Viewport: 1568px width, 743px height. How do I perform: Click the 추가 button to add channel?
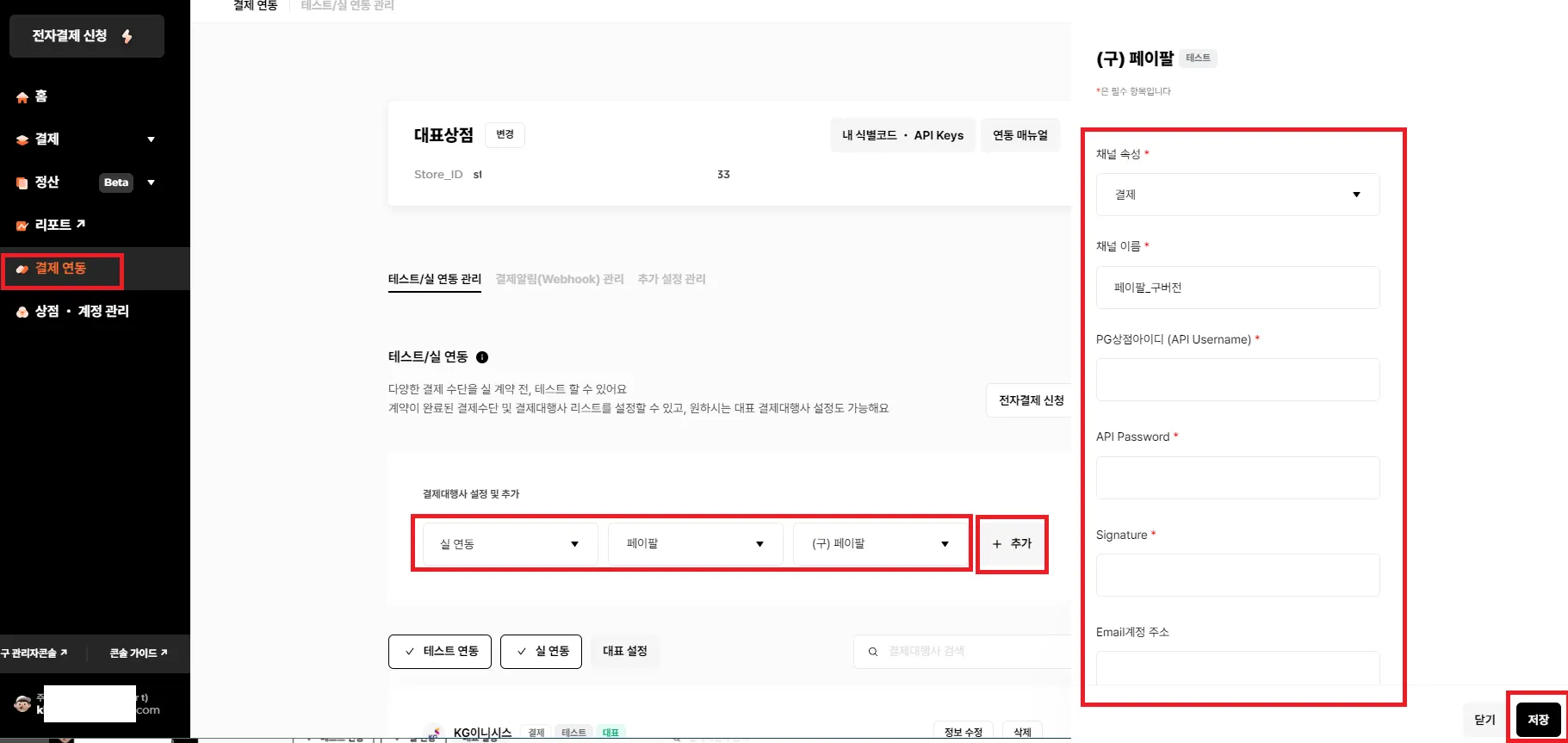[x=1012, y=544]
